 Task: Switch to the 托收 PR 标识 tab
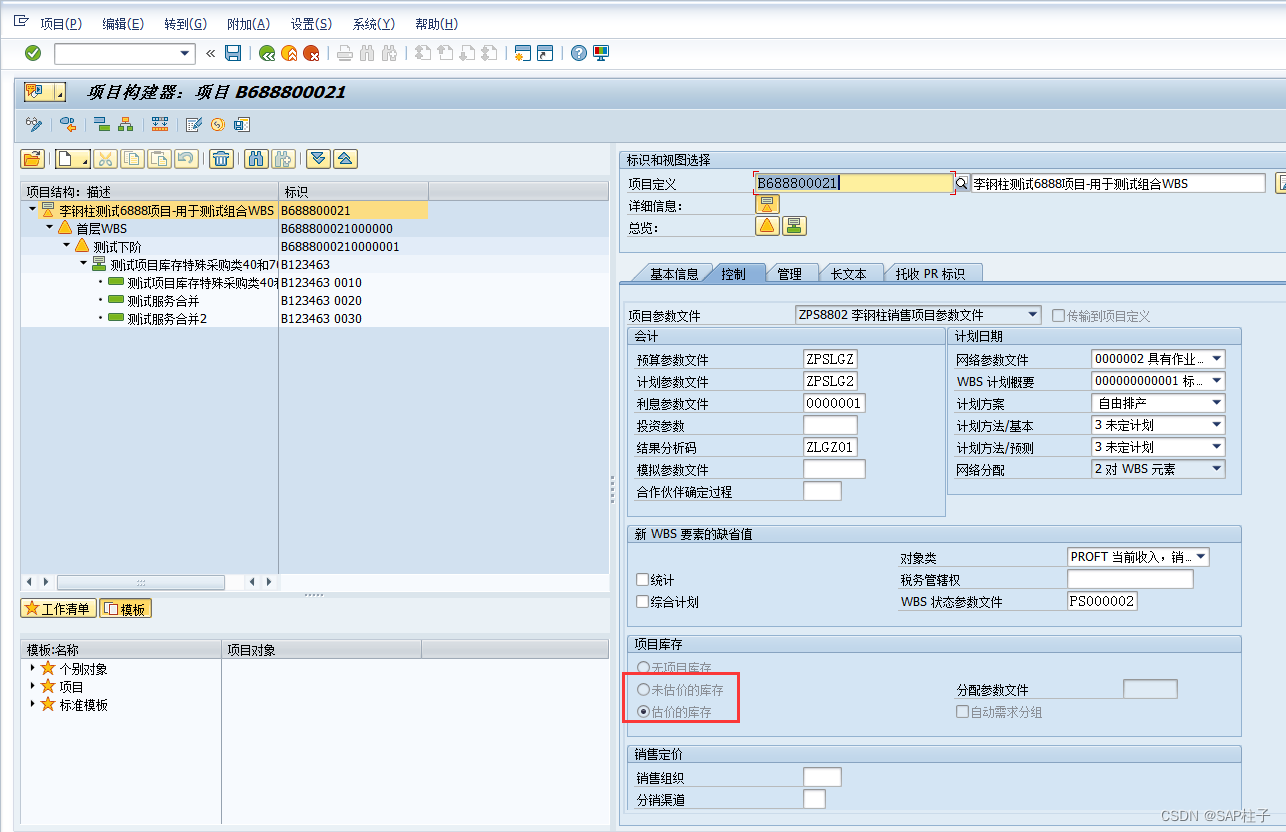click(x=930, y=273)
